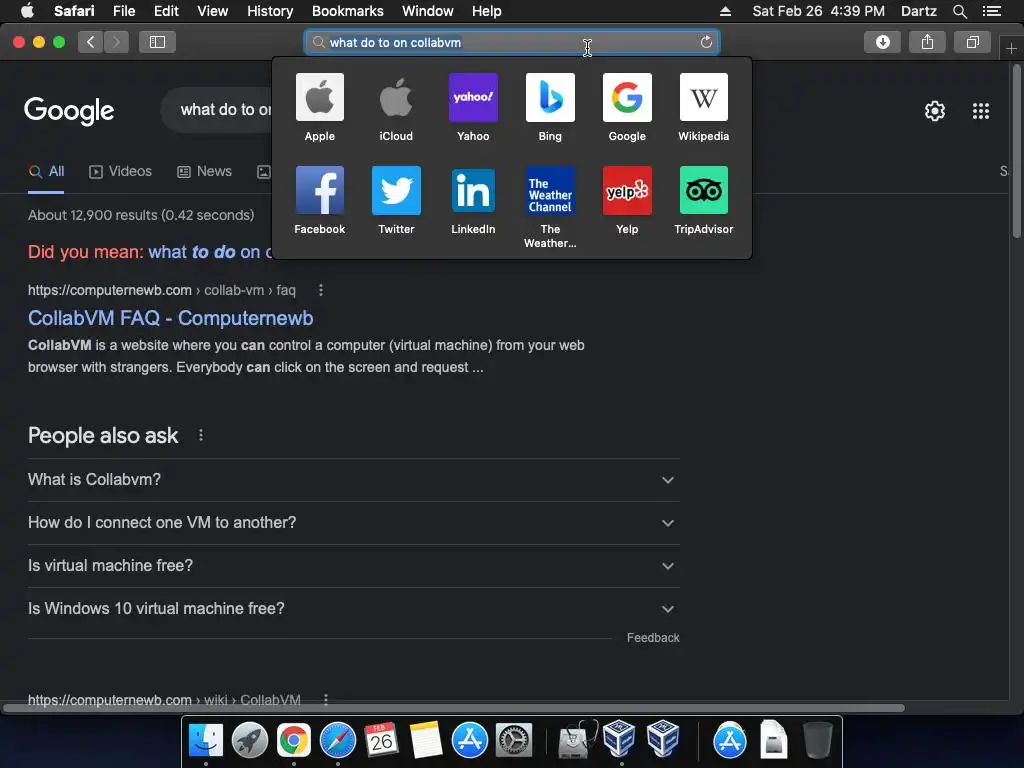Open the Apple menu
Screen dimensions: 1024x768
point(27,10)
